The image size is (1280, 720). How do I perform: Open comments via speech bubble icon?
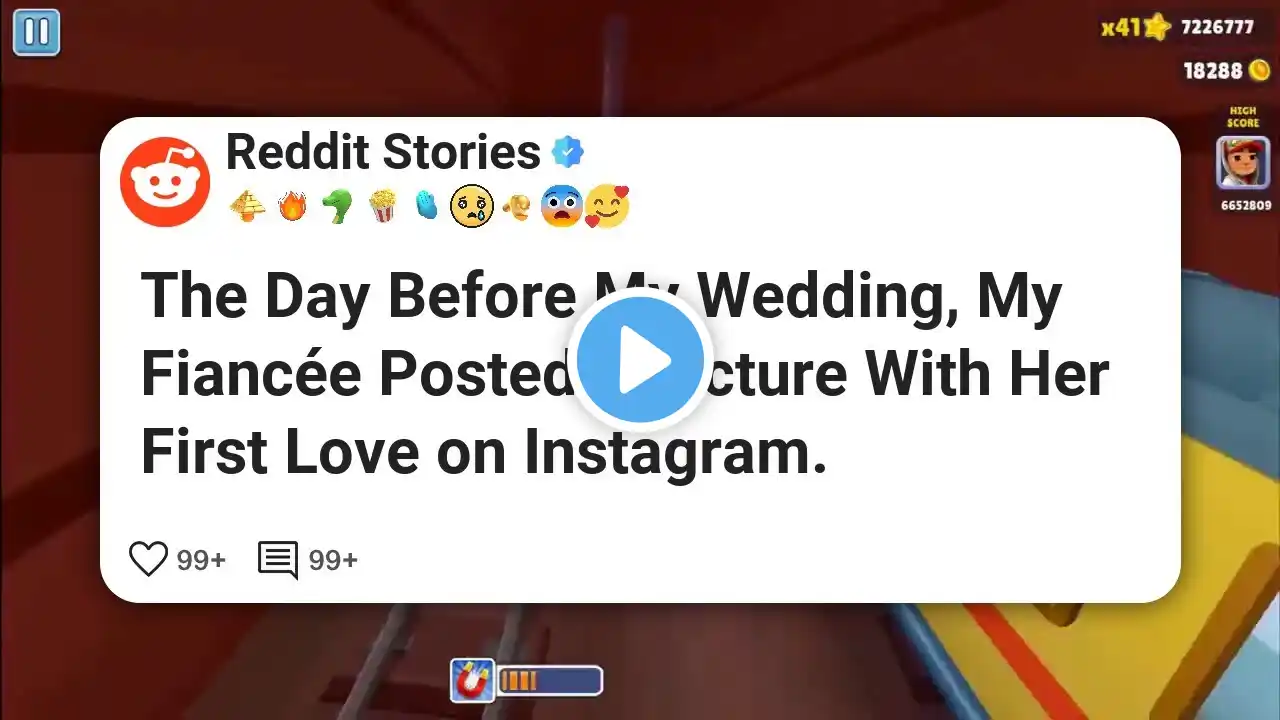pyautogui.click(x=278, y=560)
